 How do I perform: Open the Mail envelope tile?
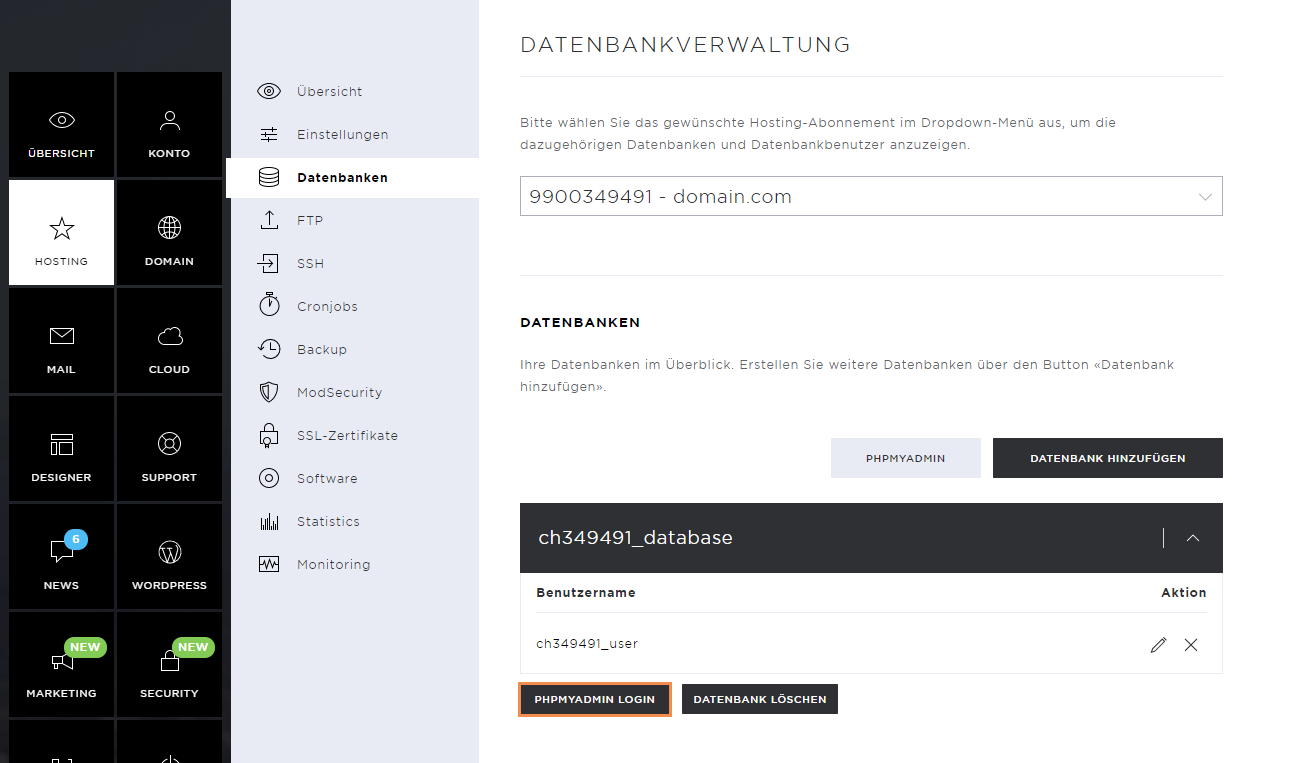click(61, 340)
